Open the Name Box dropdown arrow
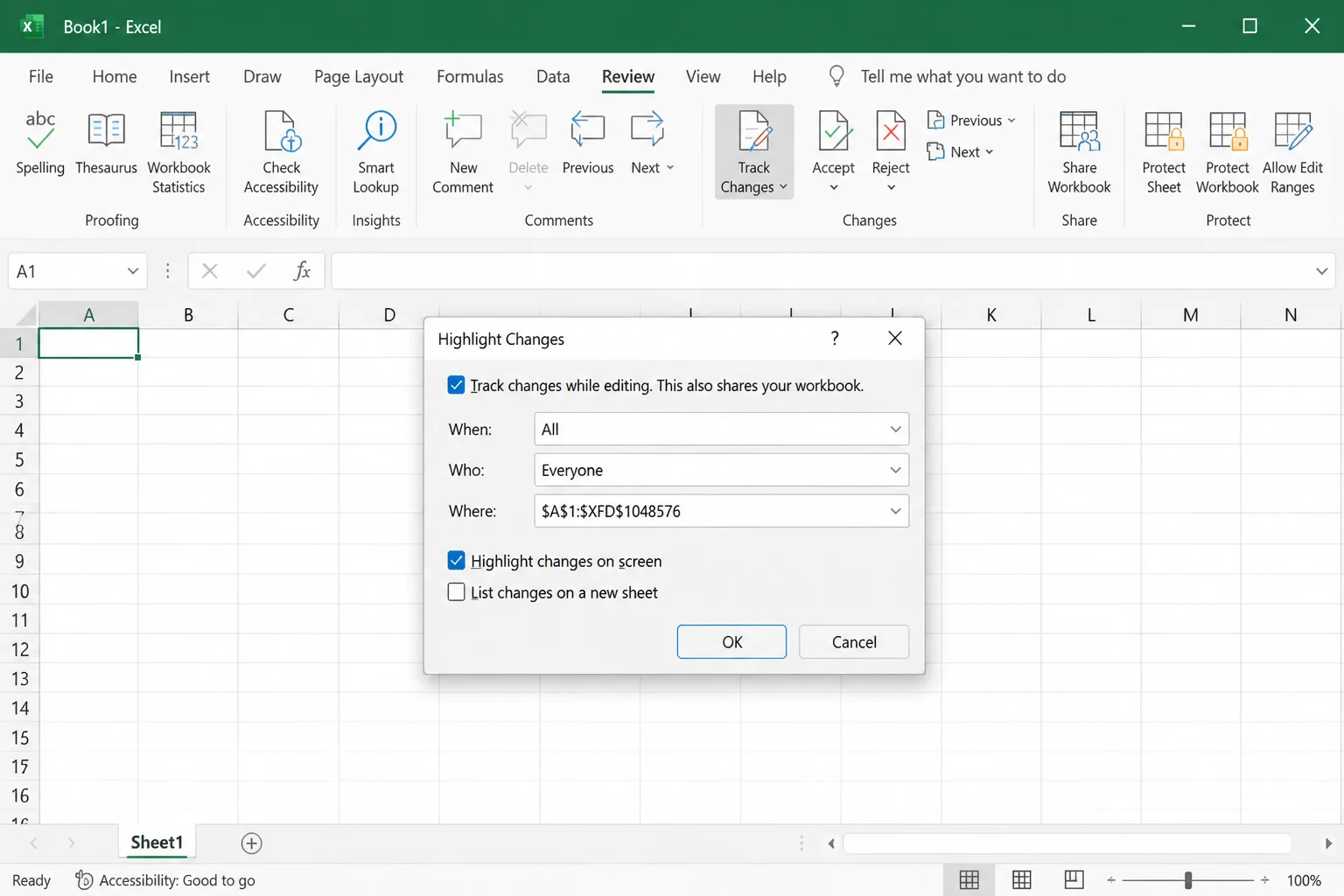The height and width of the screenshot is (896, 1344). pyautogui.click(x=133, y=271)
